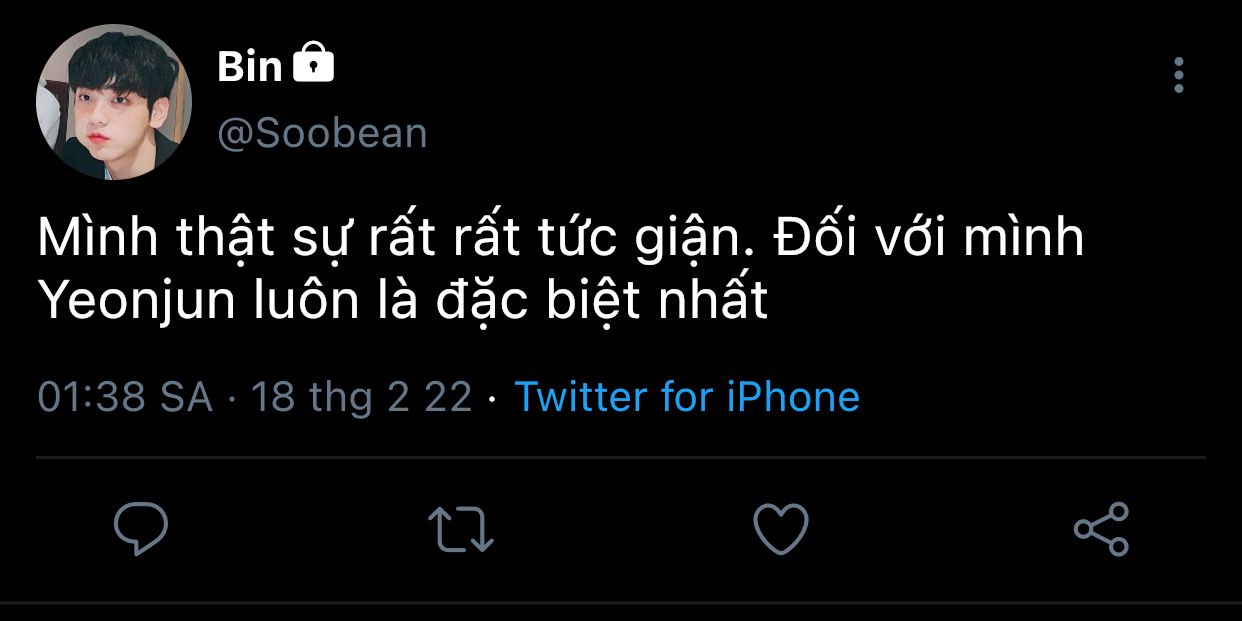This screenshot has height=621, width=1242.
Task: Open the three-dot more options menu
Action: (x=1179, y=76)
